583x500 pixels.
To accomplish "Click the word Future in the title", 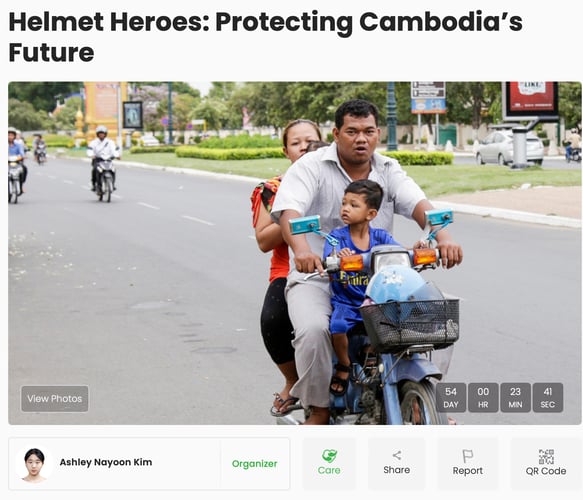I will click(x=51, y=52).
